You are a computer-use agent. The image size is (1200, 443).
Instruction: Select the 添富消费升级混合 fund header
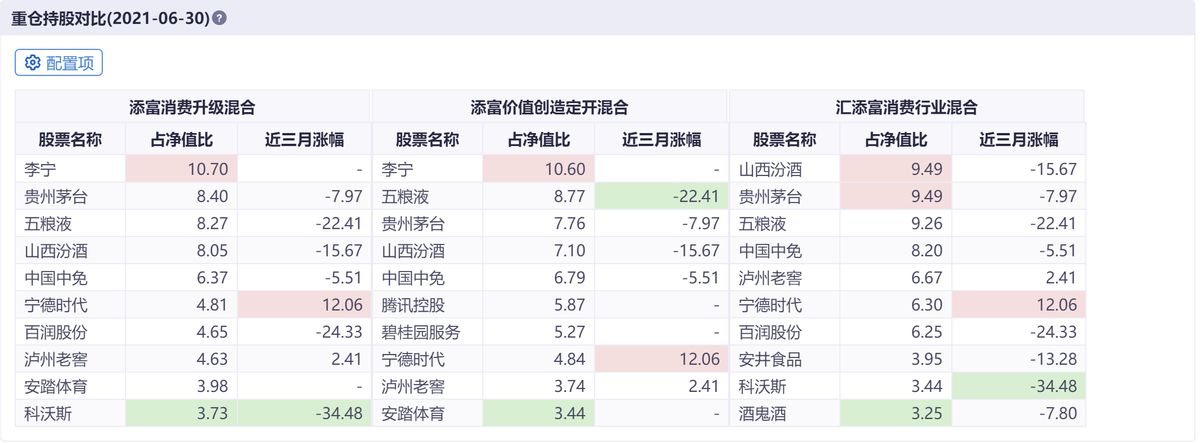pos(192,107)
